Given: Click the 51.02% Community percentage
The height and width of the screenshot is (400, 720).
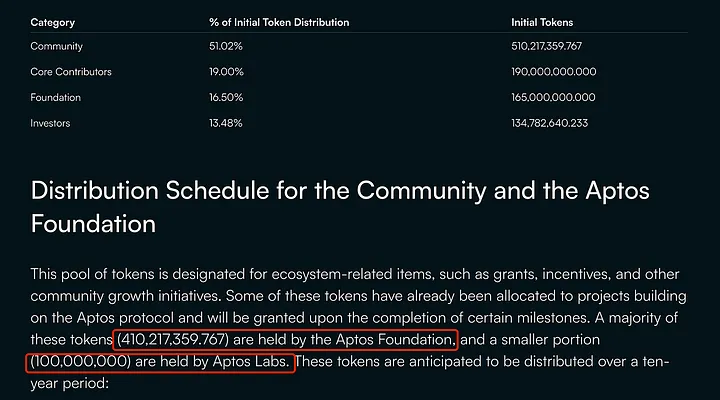Looking at the screenshot, I should 225,46.
